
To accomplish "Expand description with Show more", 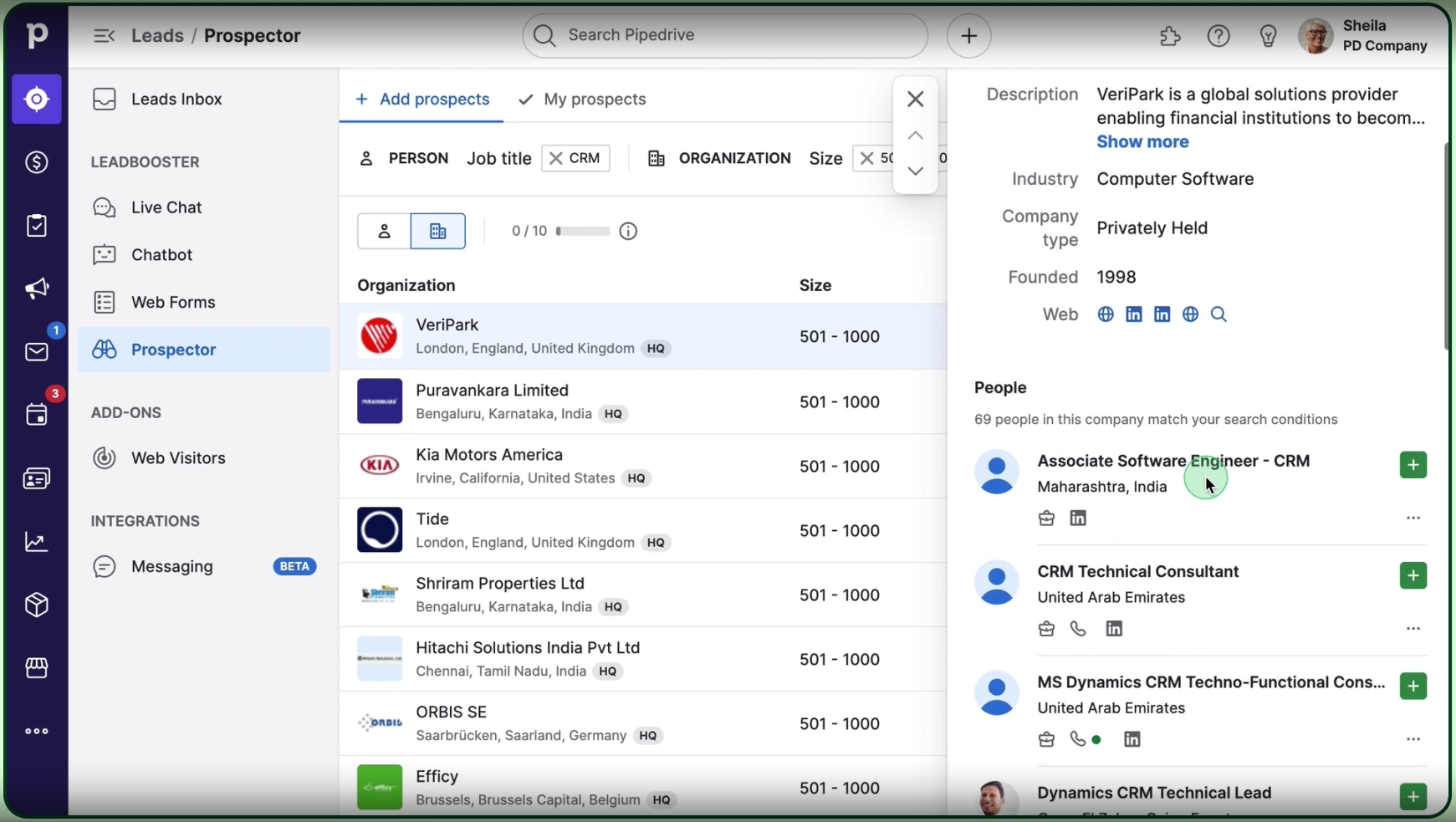I will pos(1142,142).
